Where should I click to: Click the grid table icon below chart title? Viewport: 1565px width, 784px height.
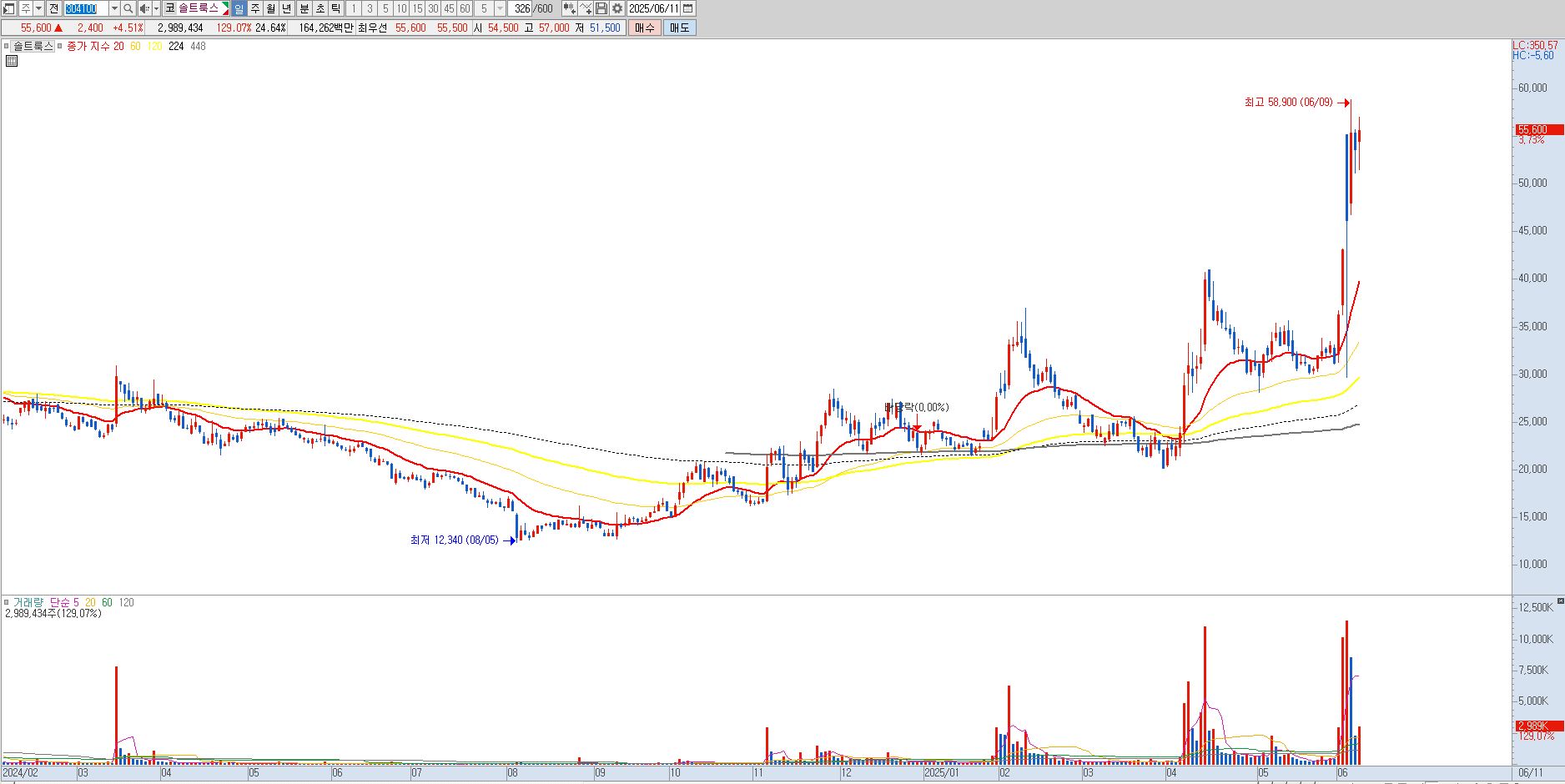[12, 61]
